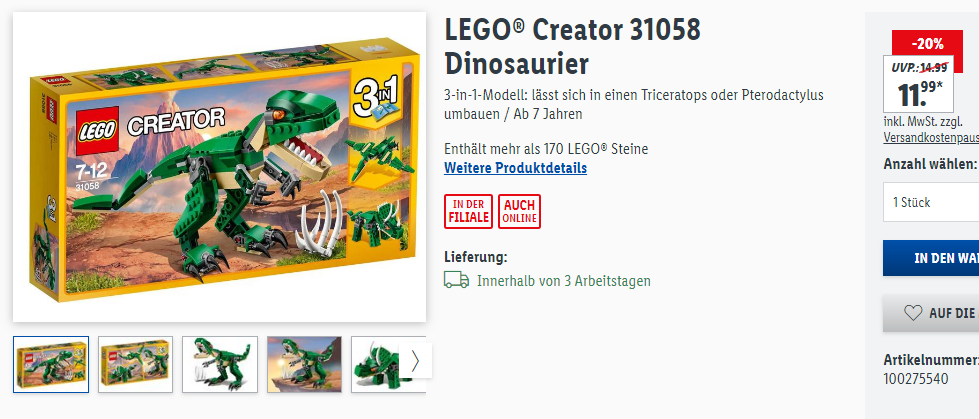Image resolution: width=979 pixels, height=419 pixels.
Task: Select the Triceratops thumbnail
Action: (x=375, y=364)
